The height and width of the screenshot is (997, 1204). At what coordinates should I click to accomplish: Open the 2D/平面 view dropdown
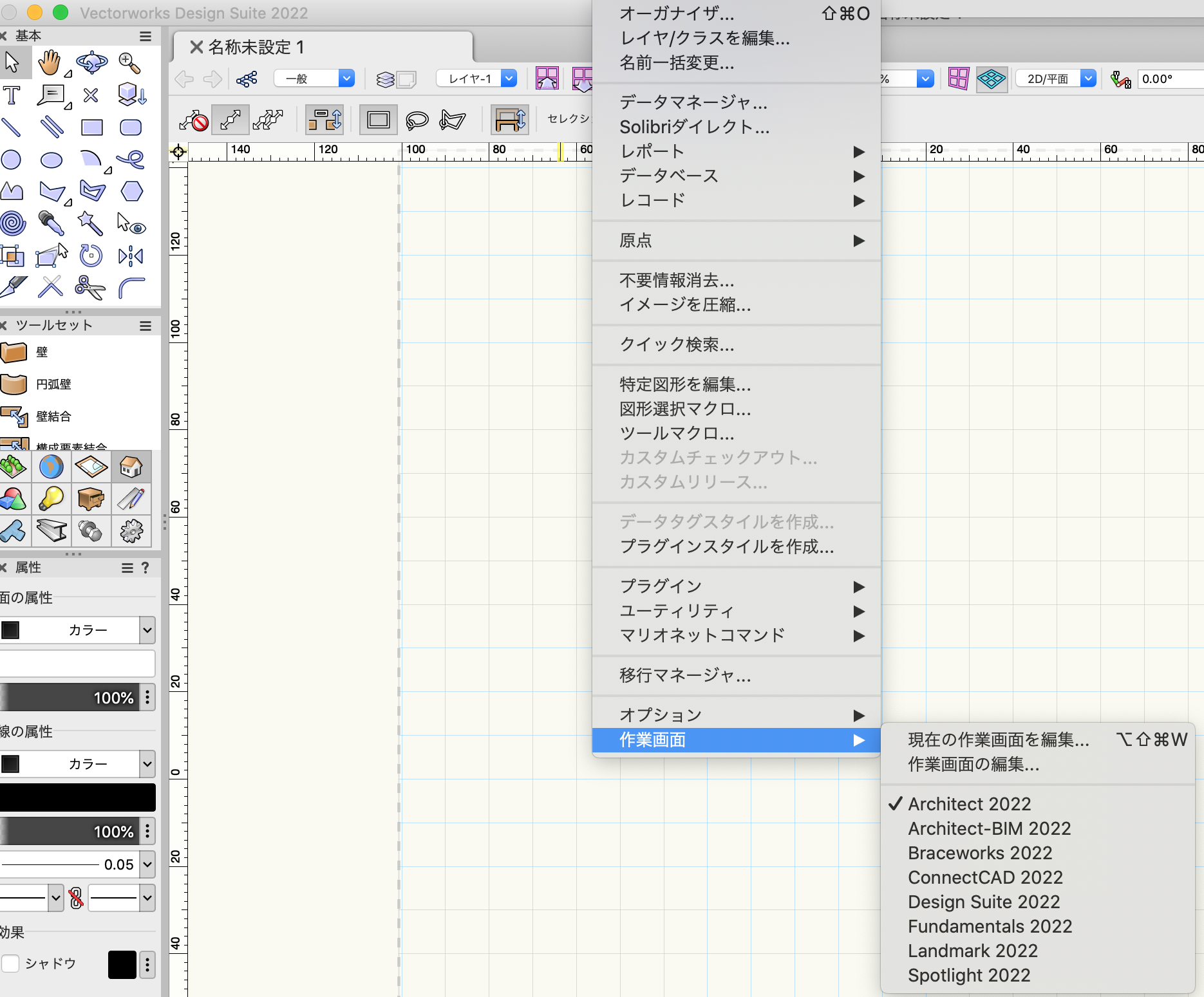pos(1056,79)
